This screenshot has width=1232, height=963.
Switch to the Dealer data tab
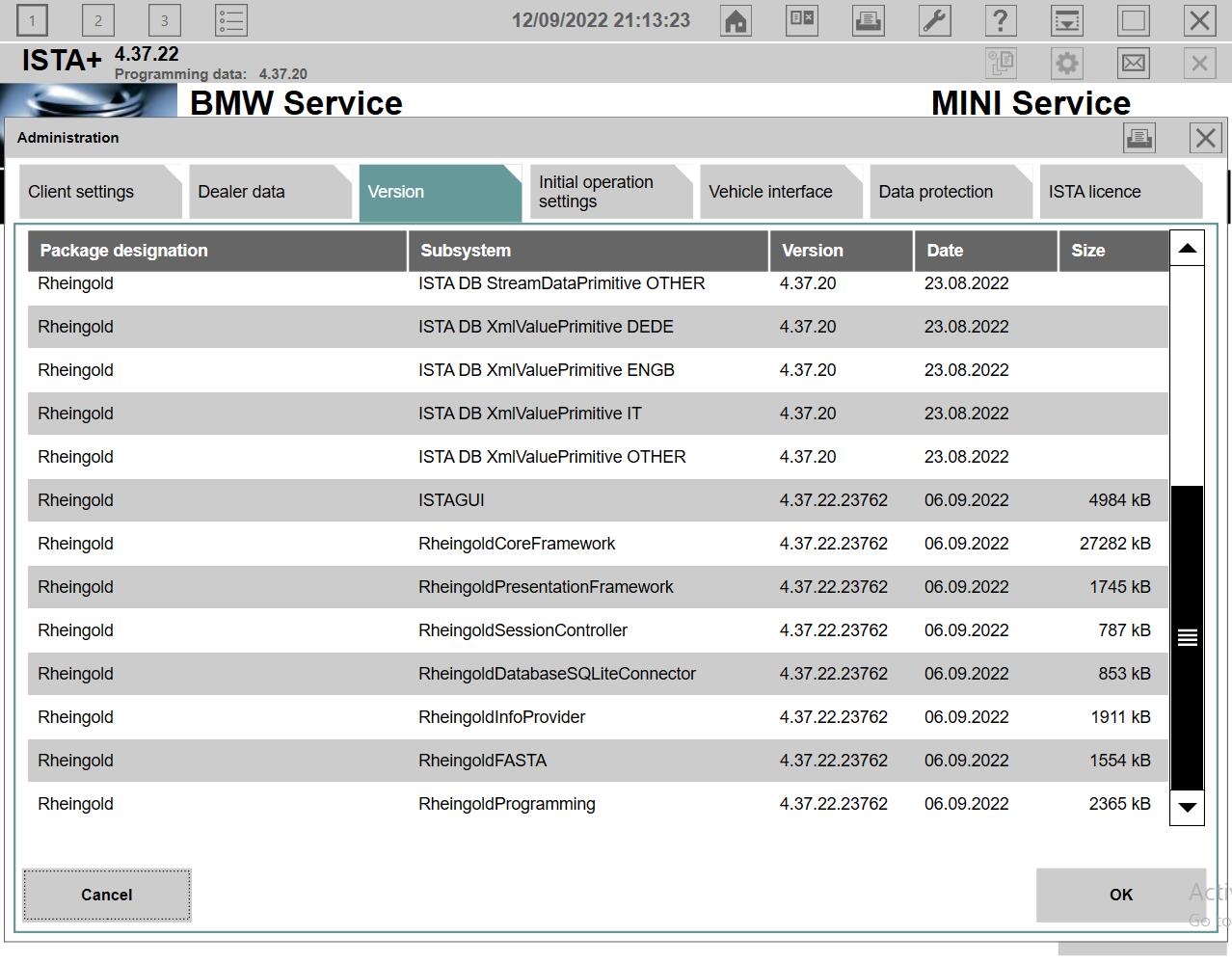[x=271, y=192]
